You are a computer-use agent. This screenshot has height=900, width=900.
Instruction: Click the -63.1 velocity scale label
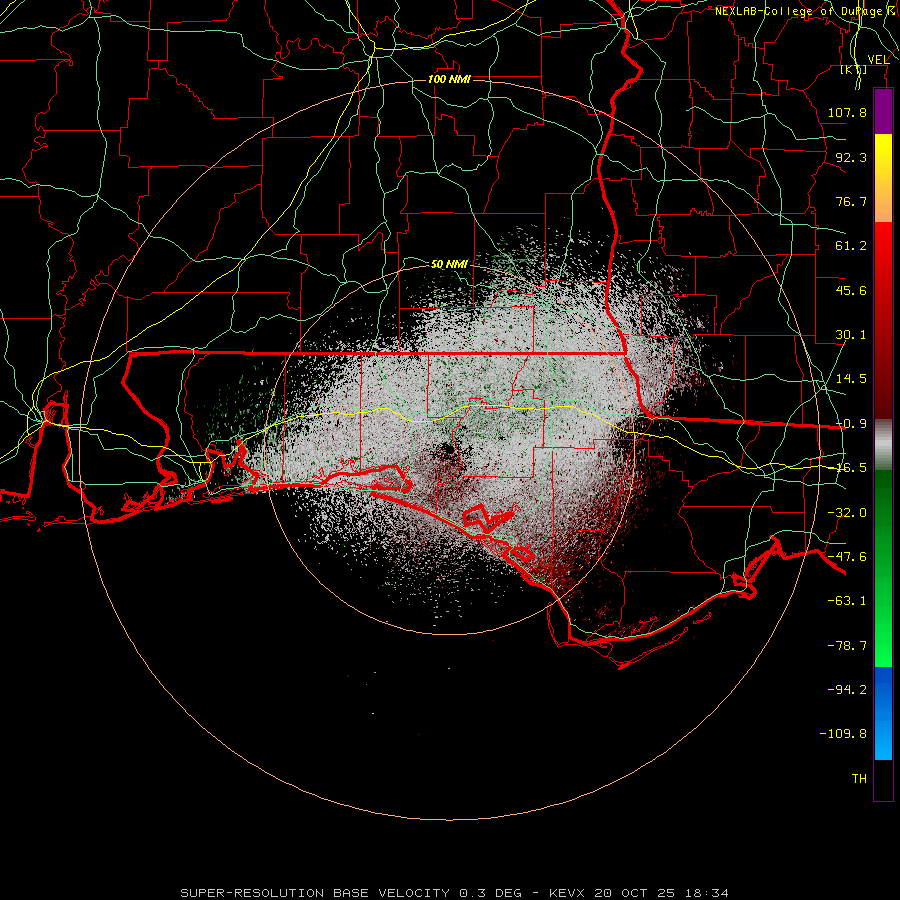point(847,601)
